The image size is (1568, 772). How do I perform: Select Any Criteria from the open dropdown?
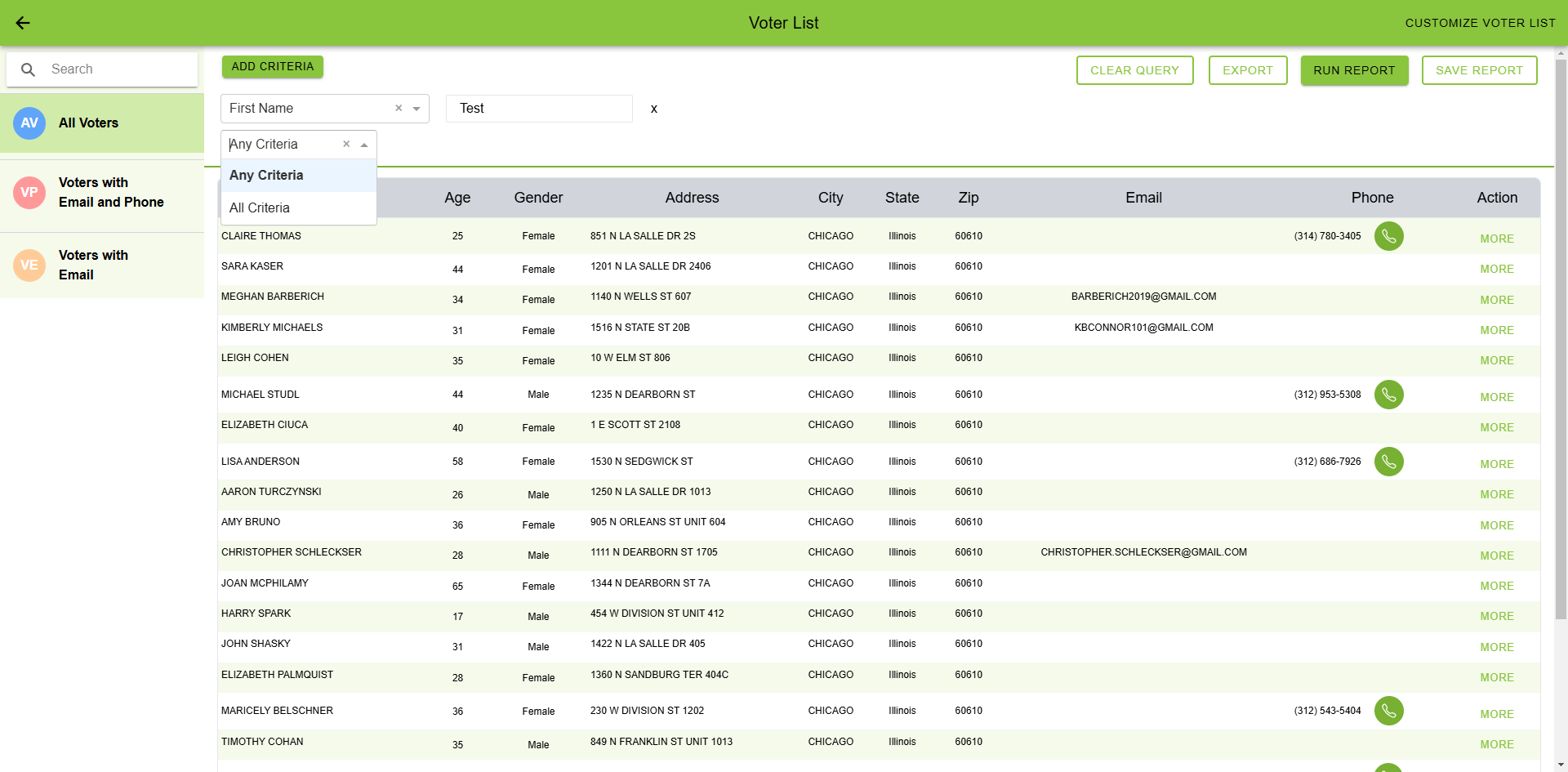pos(266,175)
